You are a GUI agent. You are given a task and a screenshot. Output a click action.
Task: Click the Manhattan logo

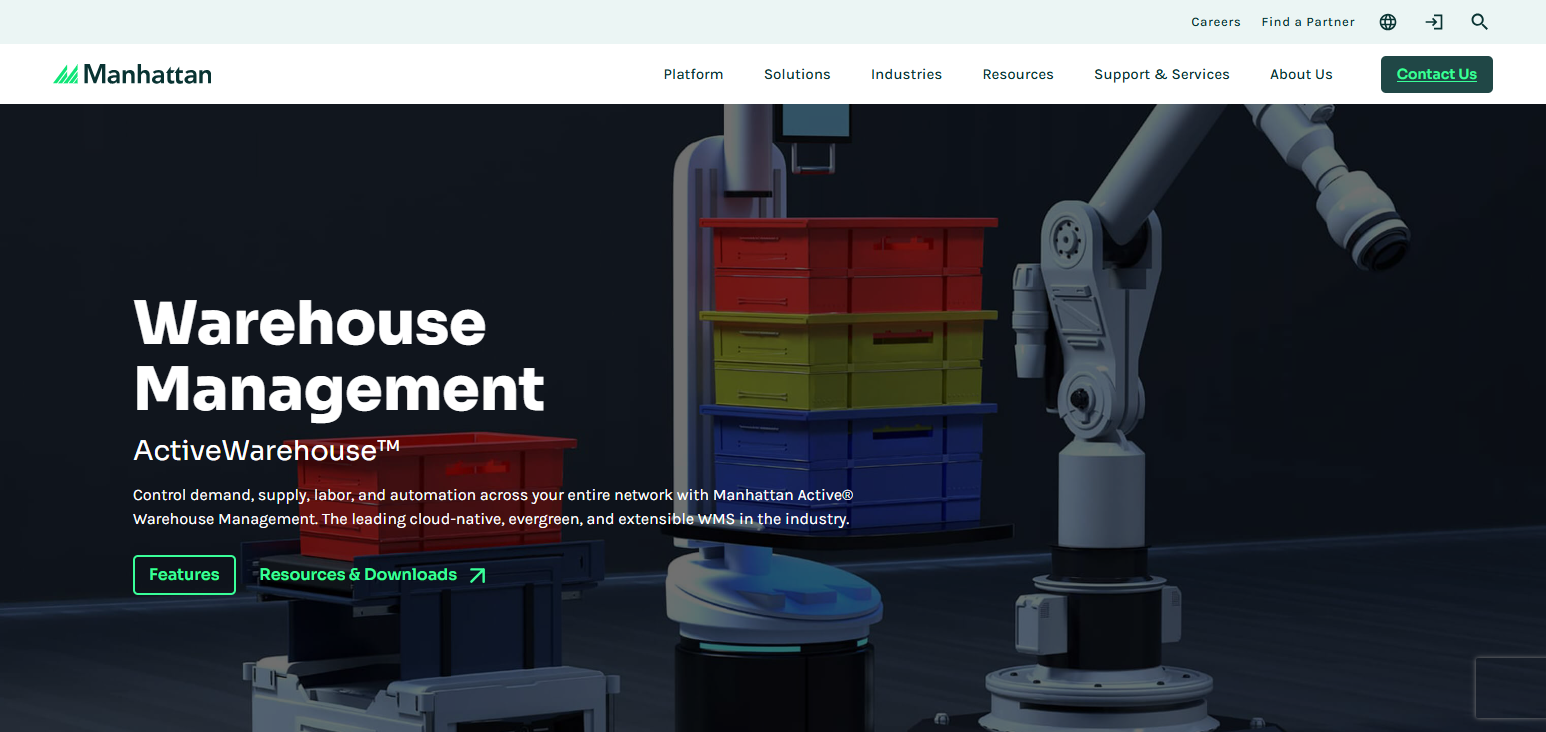[132, 74]
